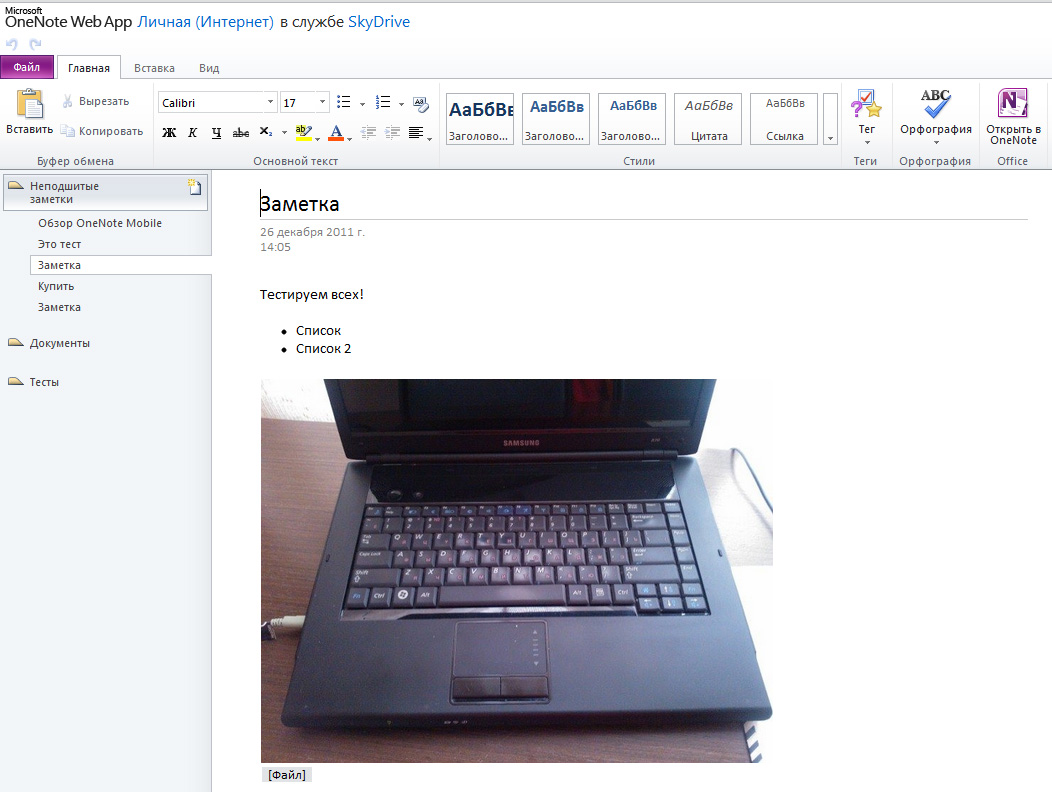1052x792 pixels.
Task: Click Open in OneNote (Открыть в OneNote)
Action: [1013, 104]
